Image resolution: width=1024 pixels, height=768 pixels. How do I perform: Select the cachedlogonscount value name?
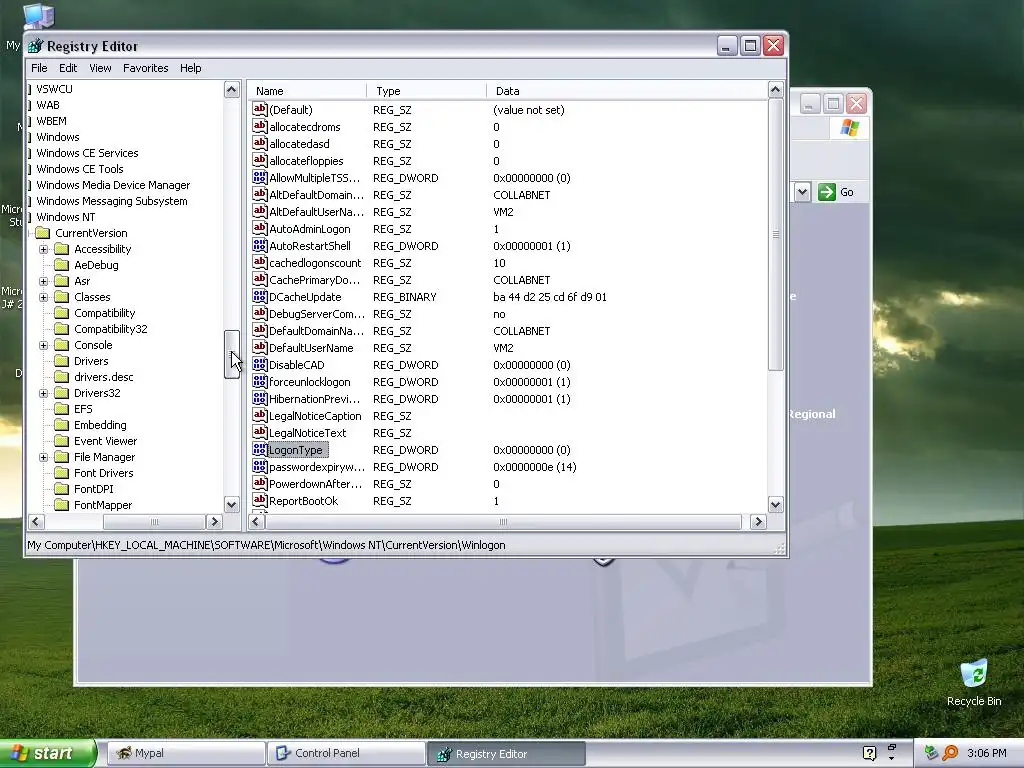[x=315, y=263]
